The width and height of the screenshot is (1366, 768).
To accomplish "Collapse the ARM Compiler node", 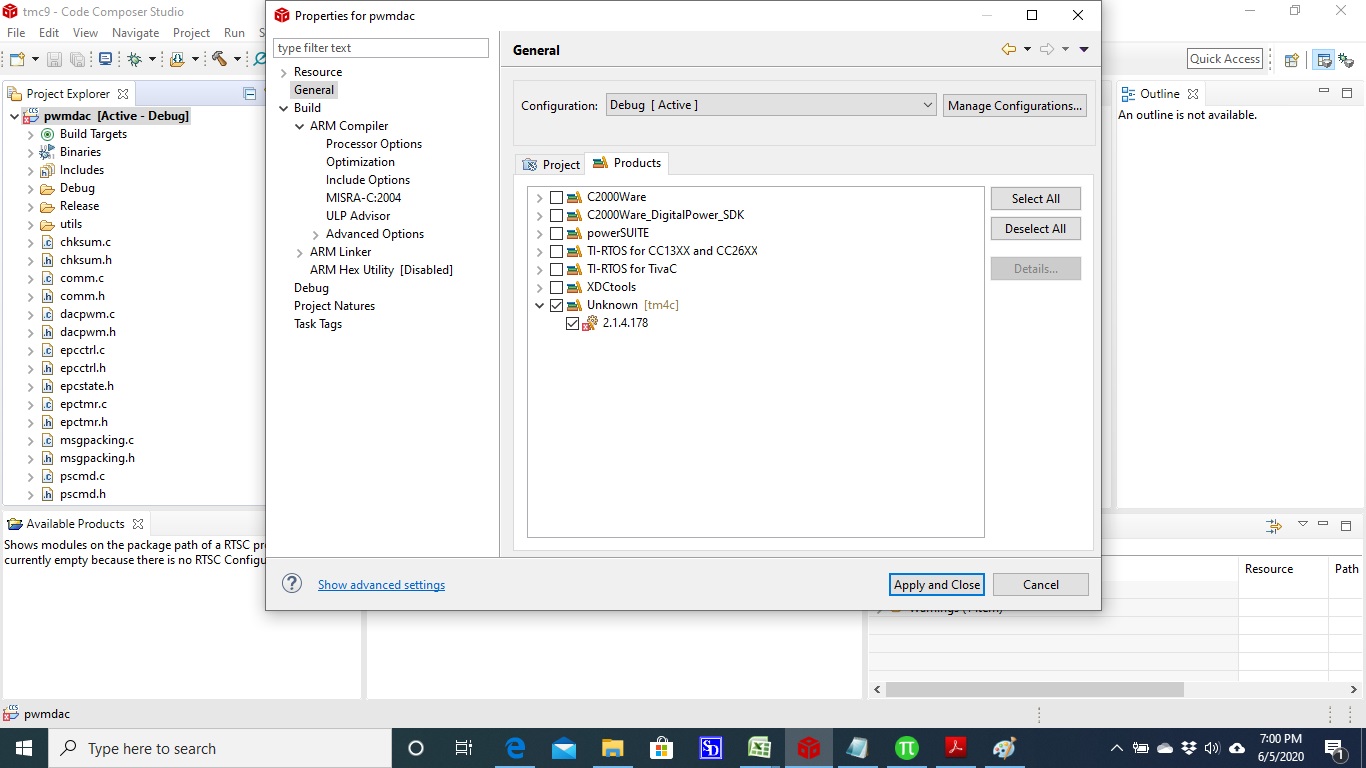I will [x=300, y=126].
